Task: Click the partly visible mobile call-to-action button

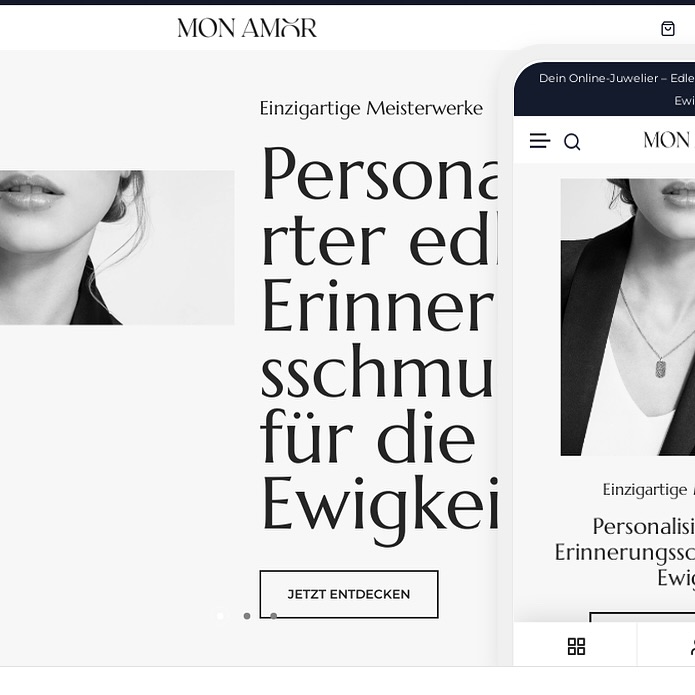Action: (642, 617)
